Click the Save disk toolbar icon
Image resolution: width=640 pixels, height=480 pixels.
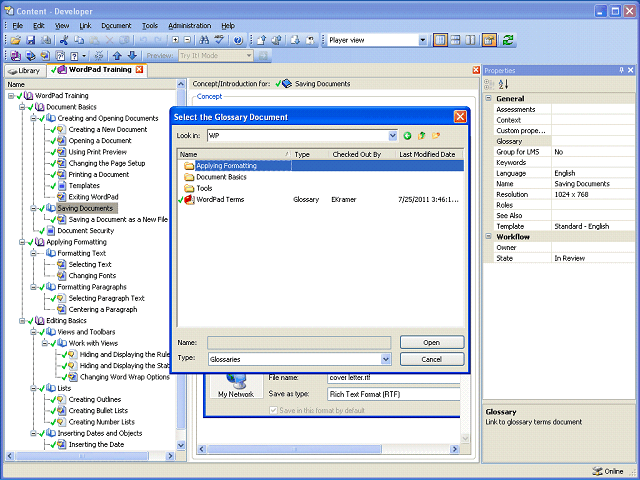[31, 40]
